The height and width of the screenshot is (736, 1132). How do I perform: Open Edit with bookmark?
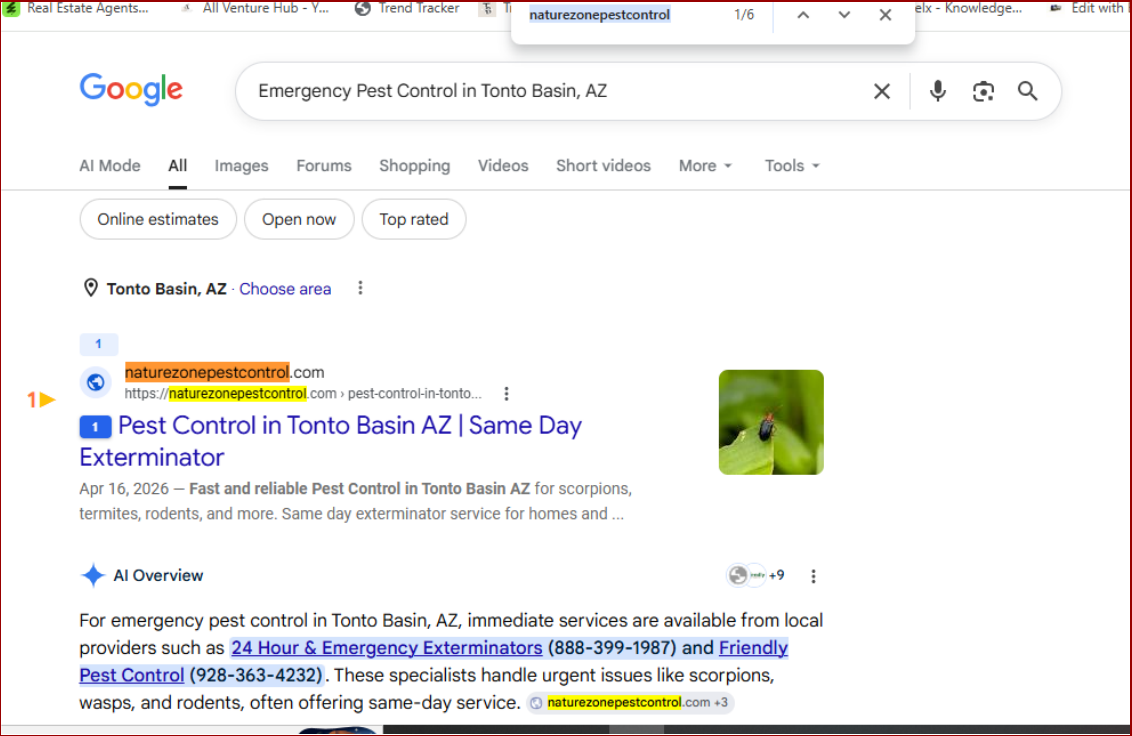1089,8
